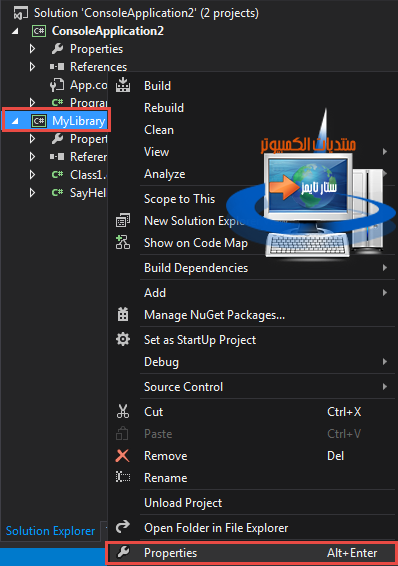Click the wrench icon beside Properties menu entry

123,552
